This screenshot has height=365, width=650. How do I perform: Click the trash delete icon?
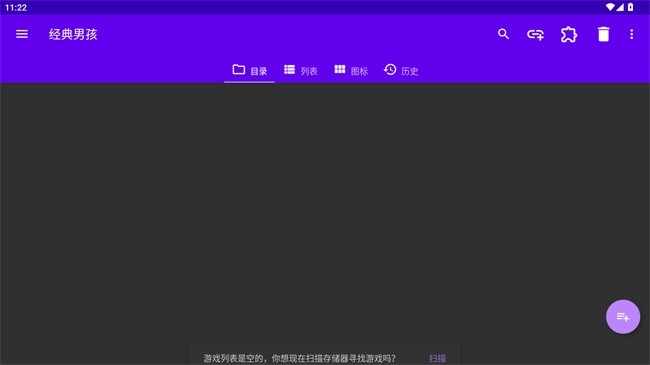point(604,34)
